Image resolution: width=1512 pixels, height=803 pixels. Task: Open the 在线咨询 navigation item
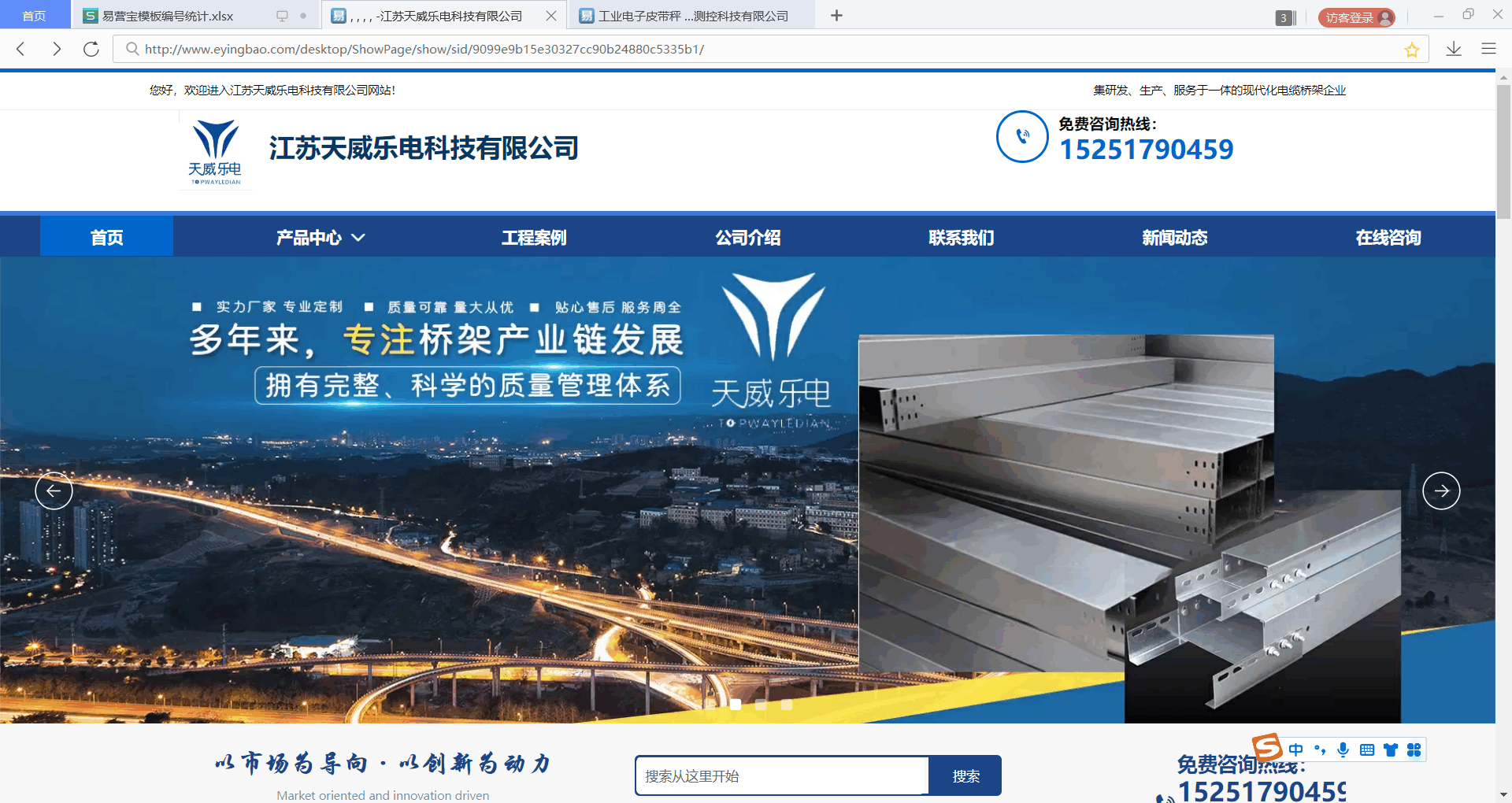pos(1388,237)
